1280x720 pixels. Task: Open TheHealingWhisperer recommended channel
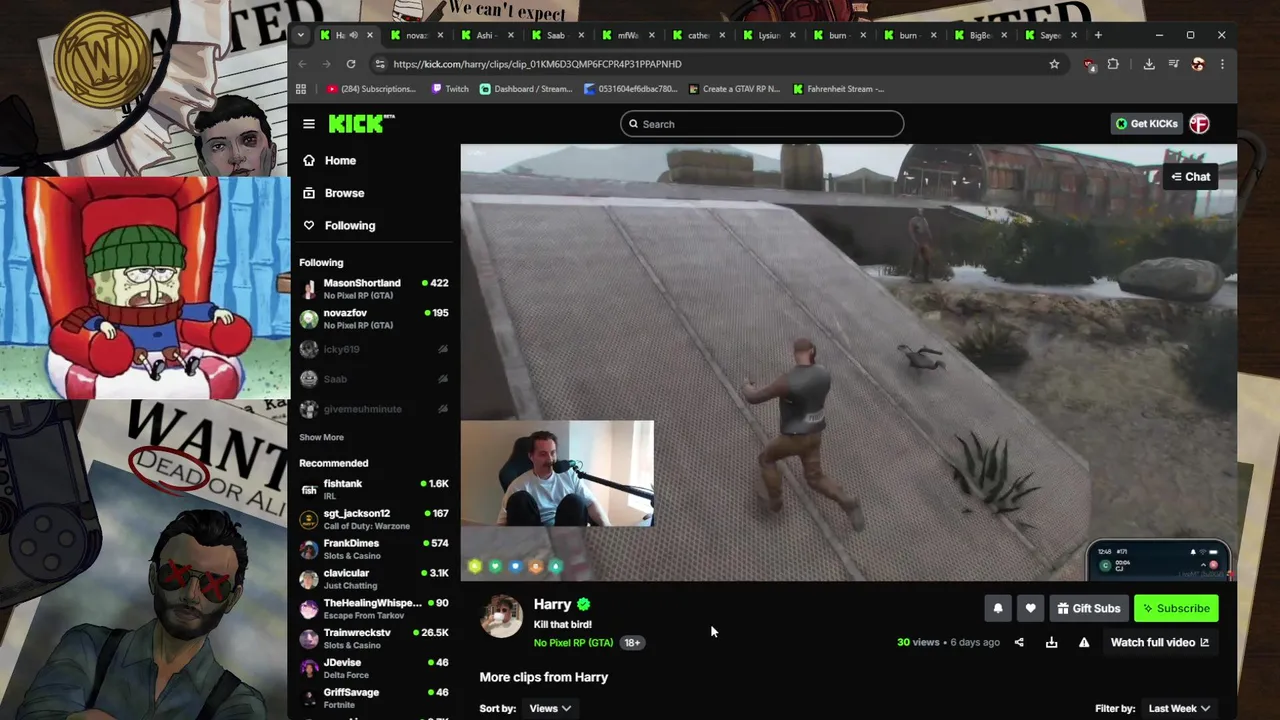pos(373,608)
